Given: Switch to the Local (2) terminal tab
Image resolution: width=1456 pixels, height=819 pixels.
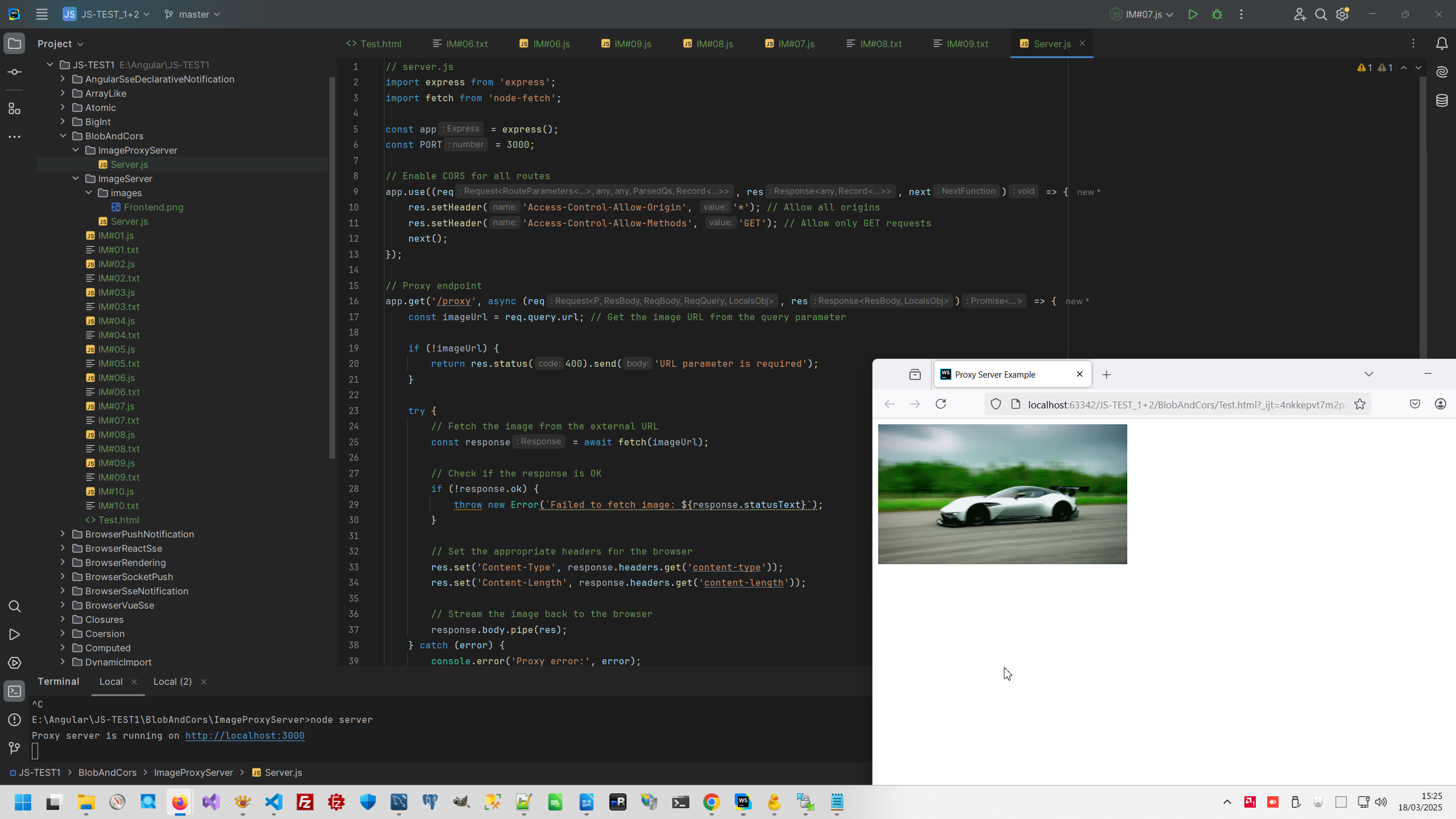Looking at the screenshot, I should point(172,681).
